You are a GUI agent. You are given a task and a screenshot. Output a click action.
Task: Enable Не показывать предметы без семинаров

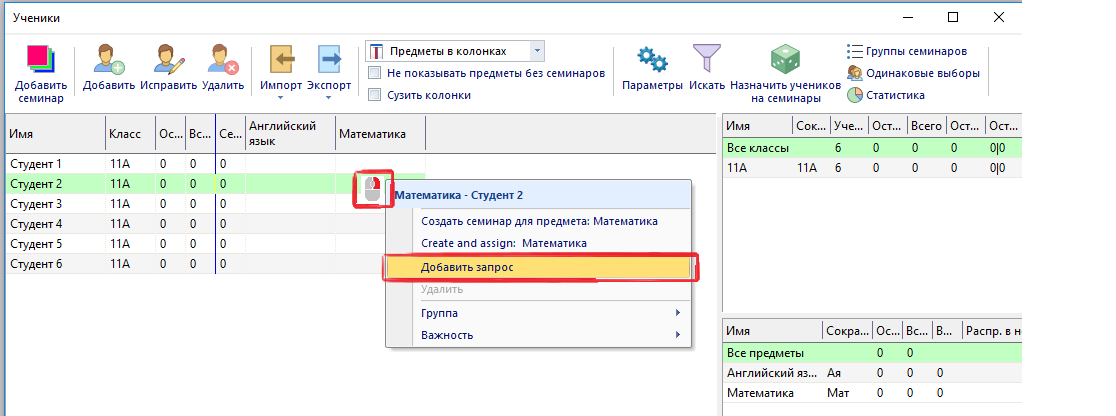pos(375,73)
